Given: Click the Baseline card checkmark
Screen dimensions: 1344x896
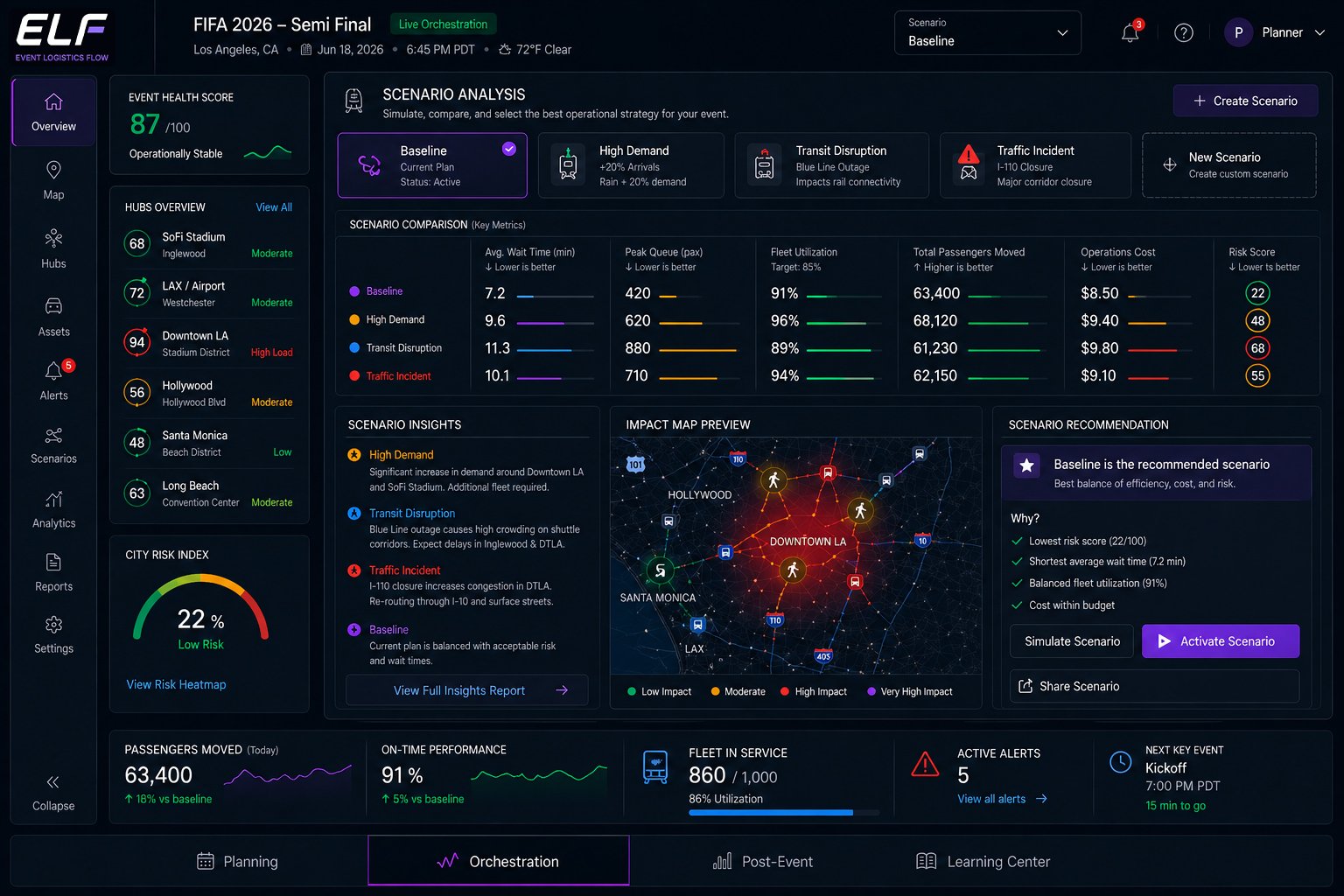Looking at the screenshot, I should pyautogui.click(x=508, y=149).
